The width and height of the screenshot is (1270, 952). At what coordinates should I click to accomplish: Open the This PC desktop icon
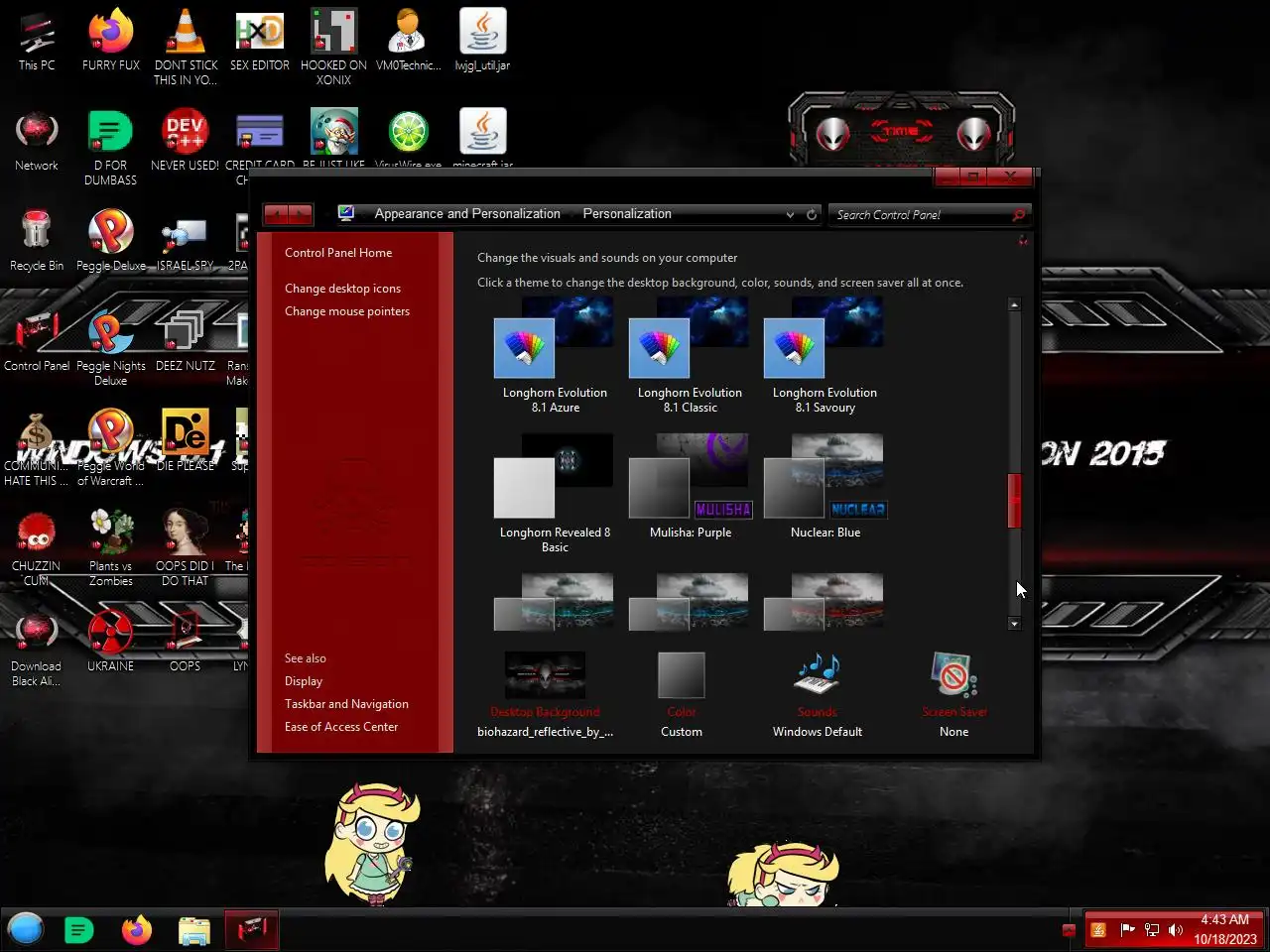pyautogui.click(x=37, y=41)
